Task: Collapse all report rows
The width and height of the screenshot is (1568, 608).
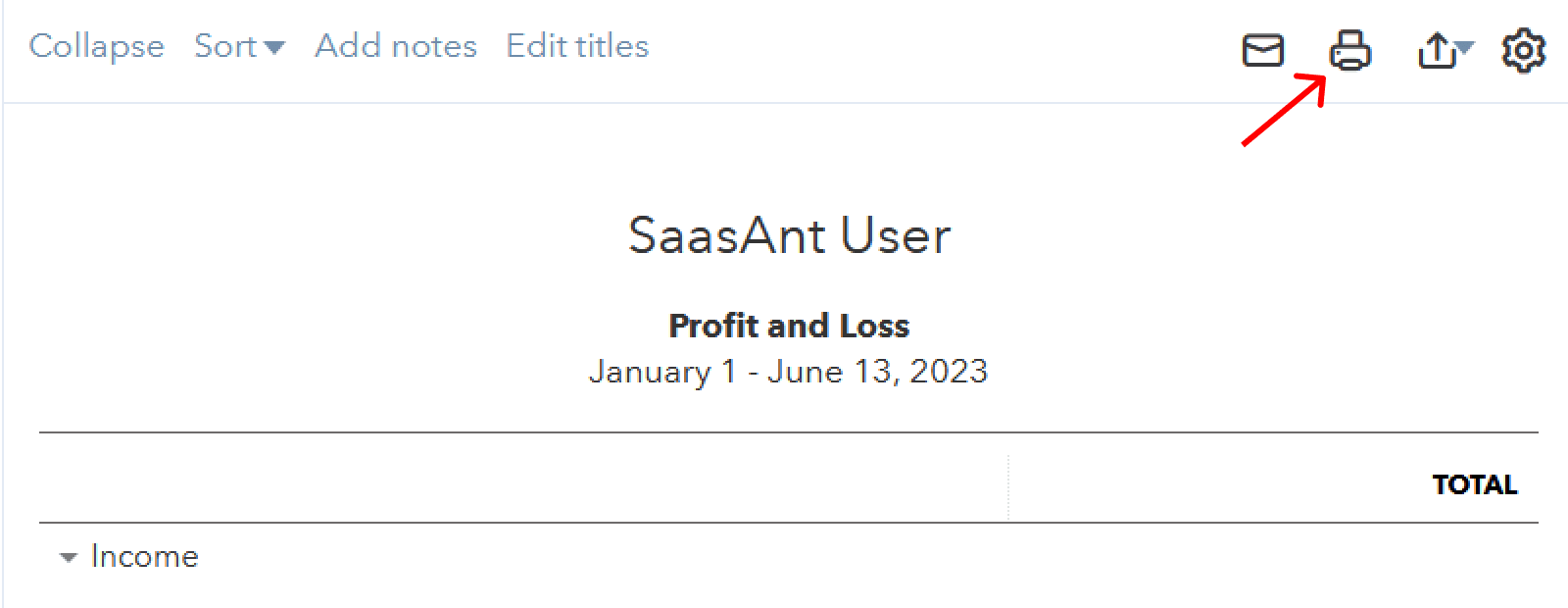Action: (x=96, y=46)
